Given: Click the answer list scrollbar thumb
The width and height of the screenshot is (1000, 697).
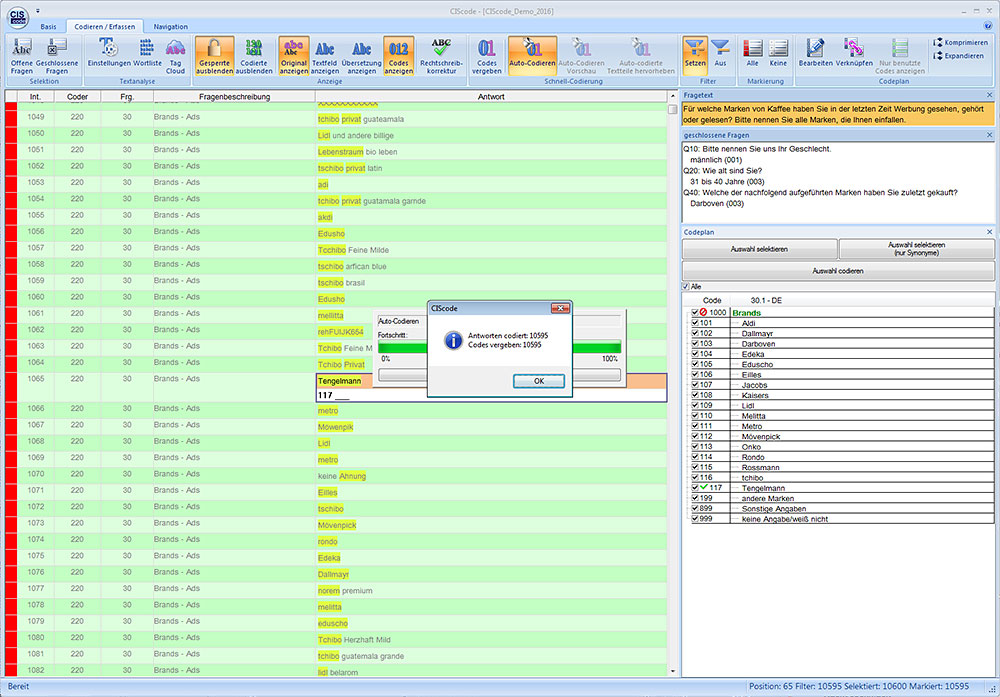Looking at the screenshot, I should coord(672,109).
